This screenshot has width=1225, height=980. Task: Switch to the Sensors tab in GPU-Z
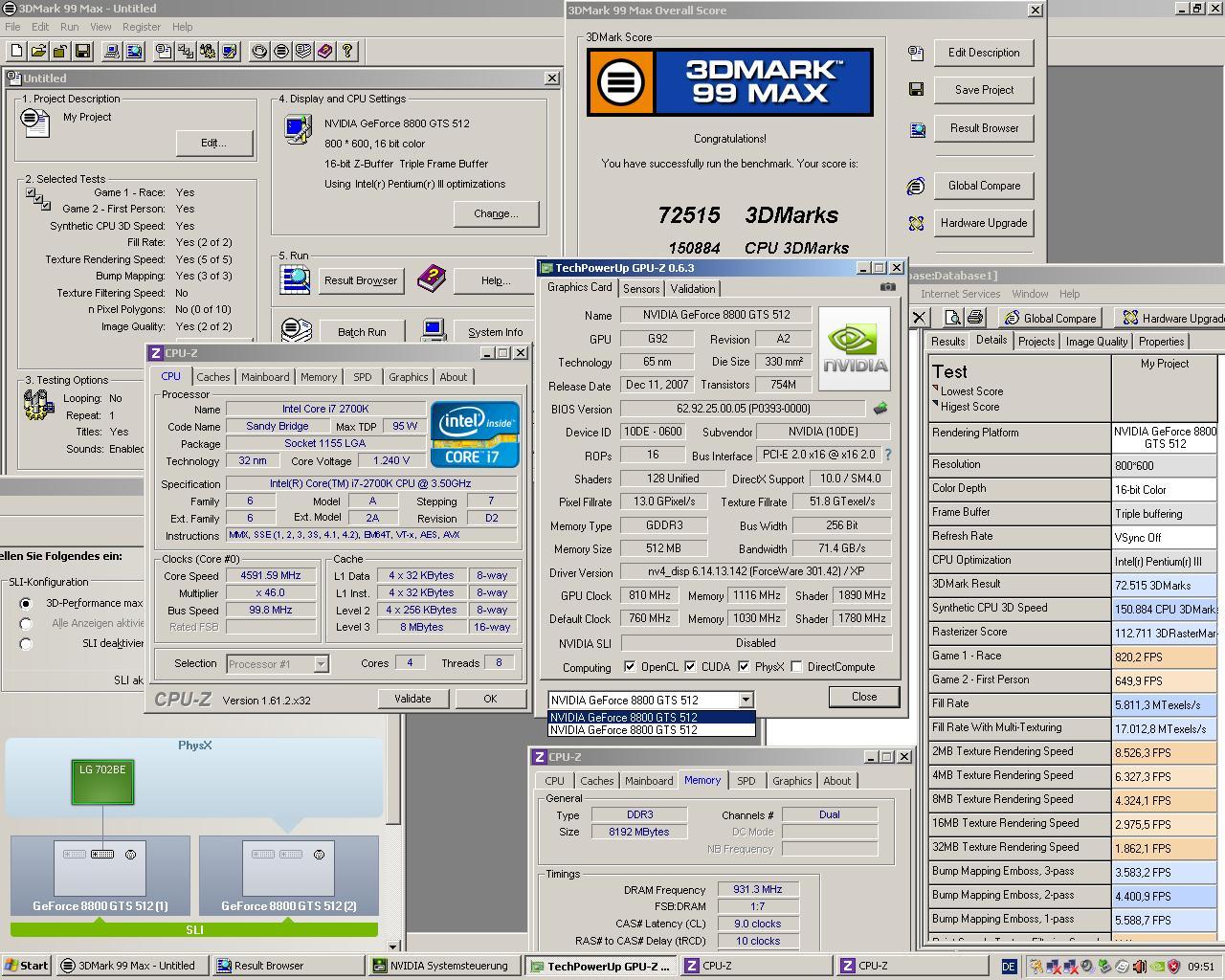641,289
